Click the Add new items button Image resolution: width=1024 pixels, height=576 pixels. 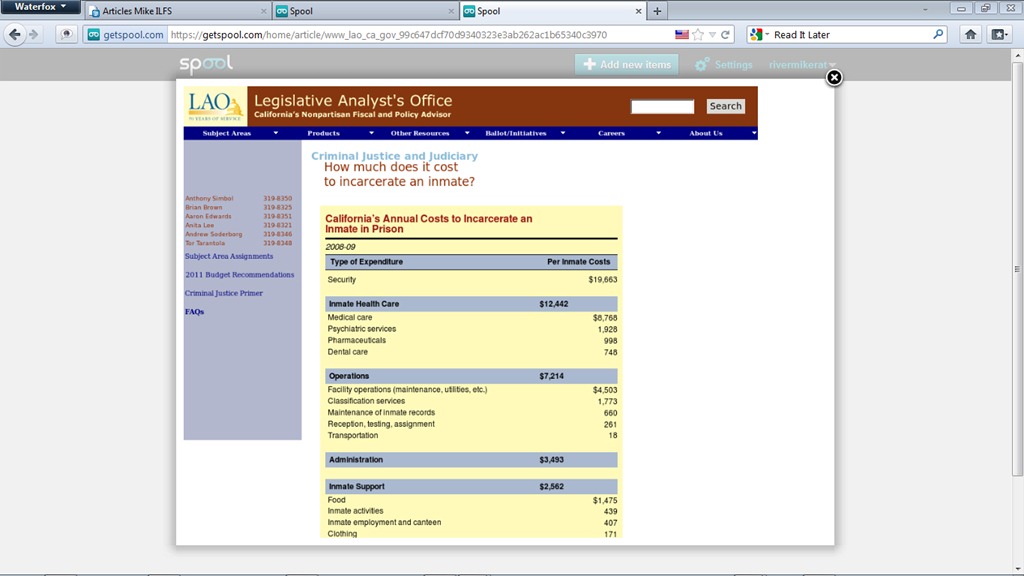pos(626,65)
